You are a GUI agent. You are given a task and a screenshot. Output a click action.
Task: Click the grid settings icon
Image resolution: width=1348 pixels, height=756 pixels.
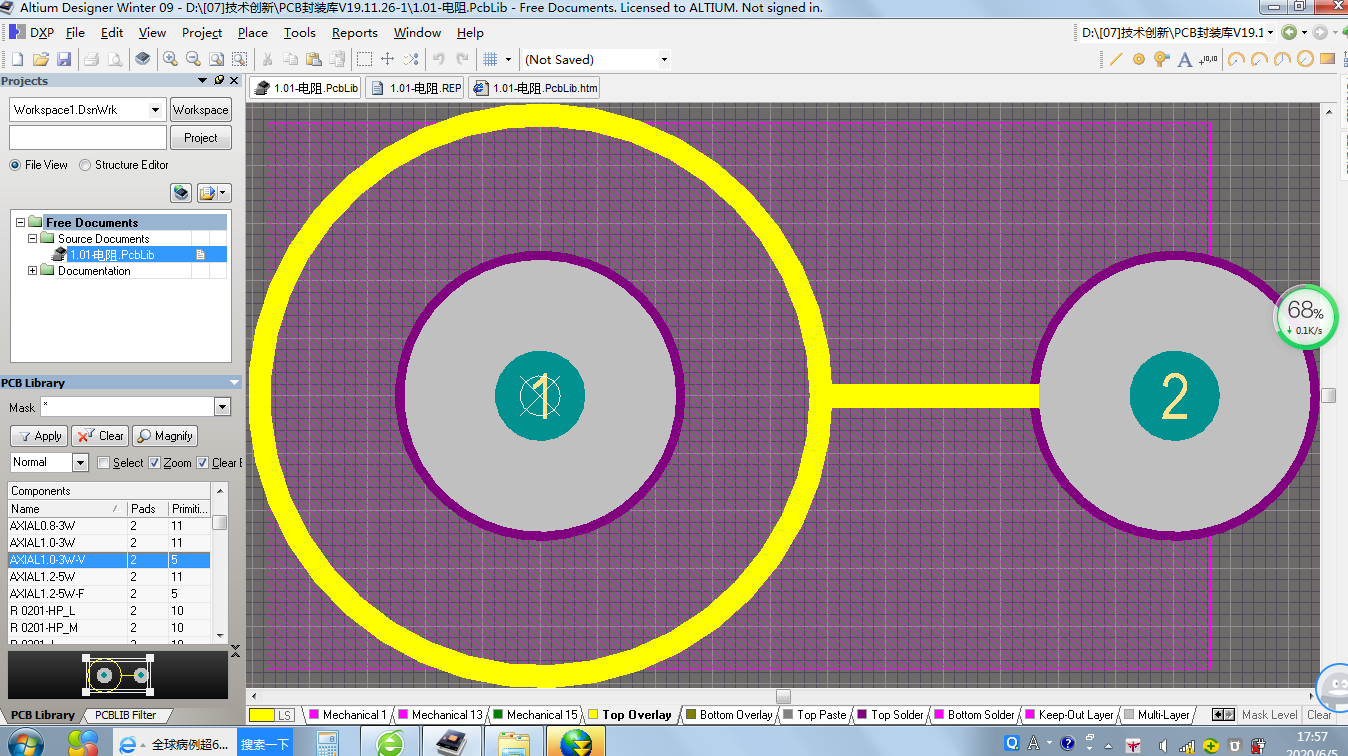pos(490,60)
